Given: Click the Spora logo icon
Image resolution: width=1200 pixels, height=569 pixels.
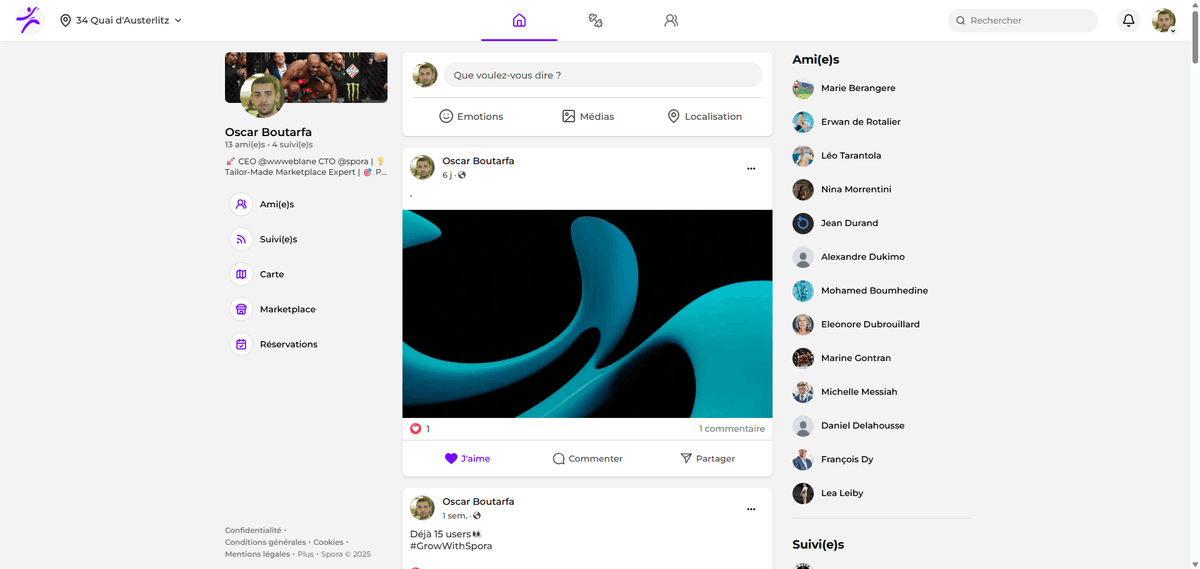Looking at the screenshot, I should (29, 20).
